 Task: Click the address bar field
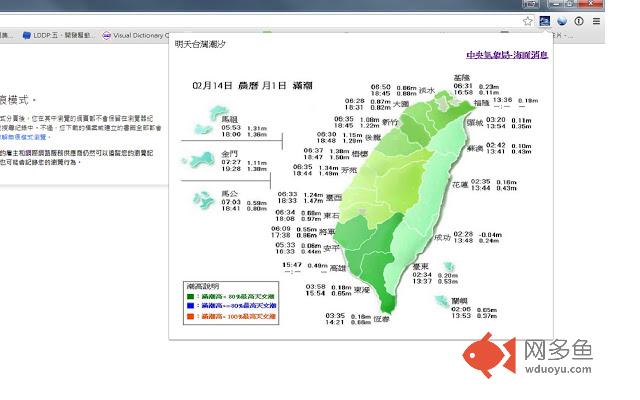point(259,21)
